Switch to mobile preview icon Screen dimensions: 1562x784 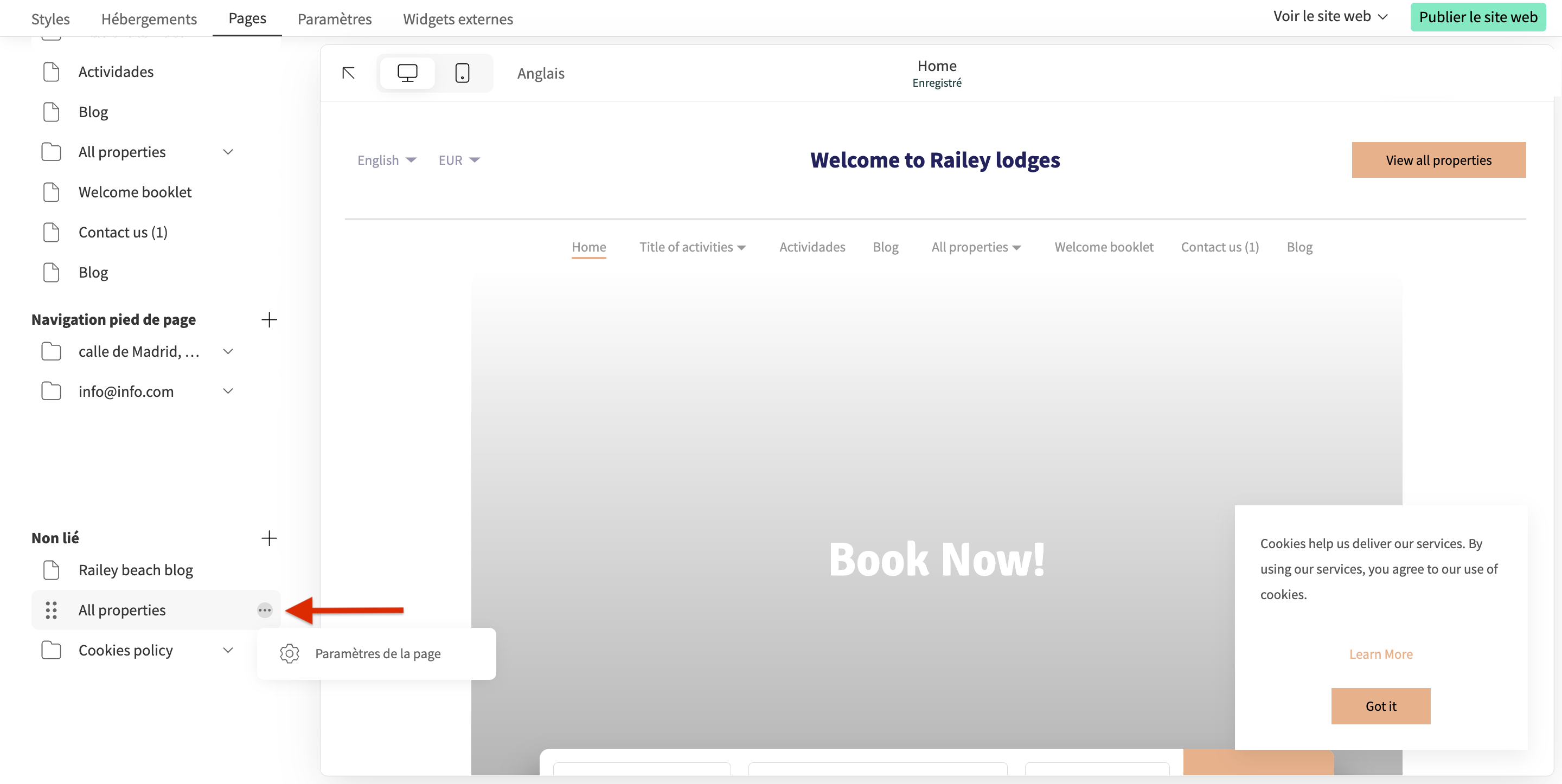pyautogui.click(x=462, y=73)
